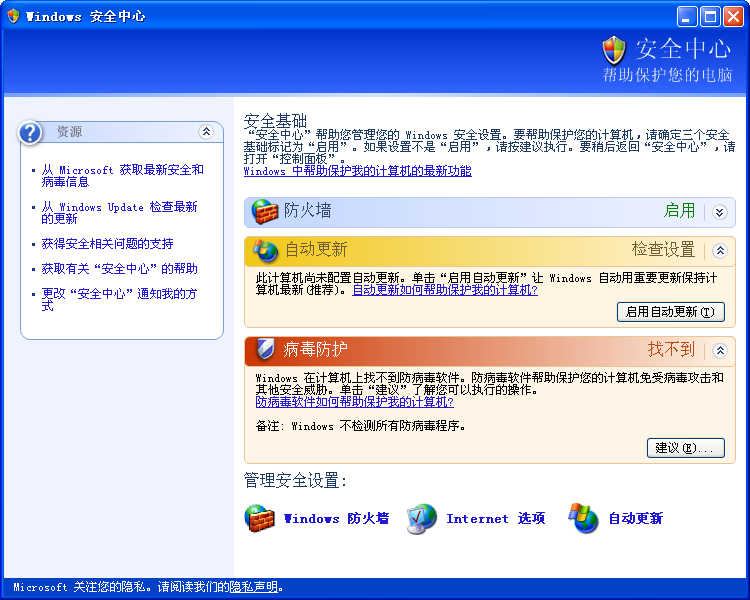Click the Internet 选项 monitor globe icon

tap(421, 518)
